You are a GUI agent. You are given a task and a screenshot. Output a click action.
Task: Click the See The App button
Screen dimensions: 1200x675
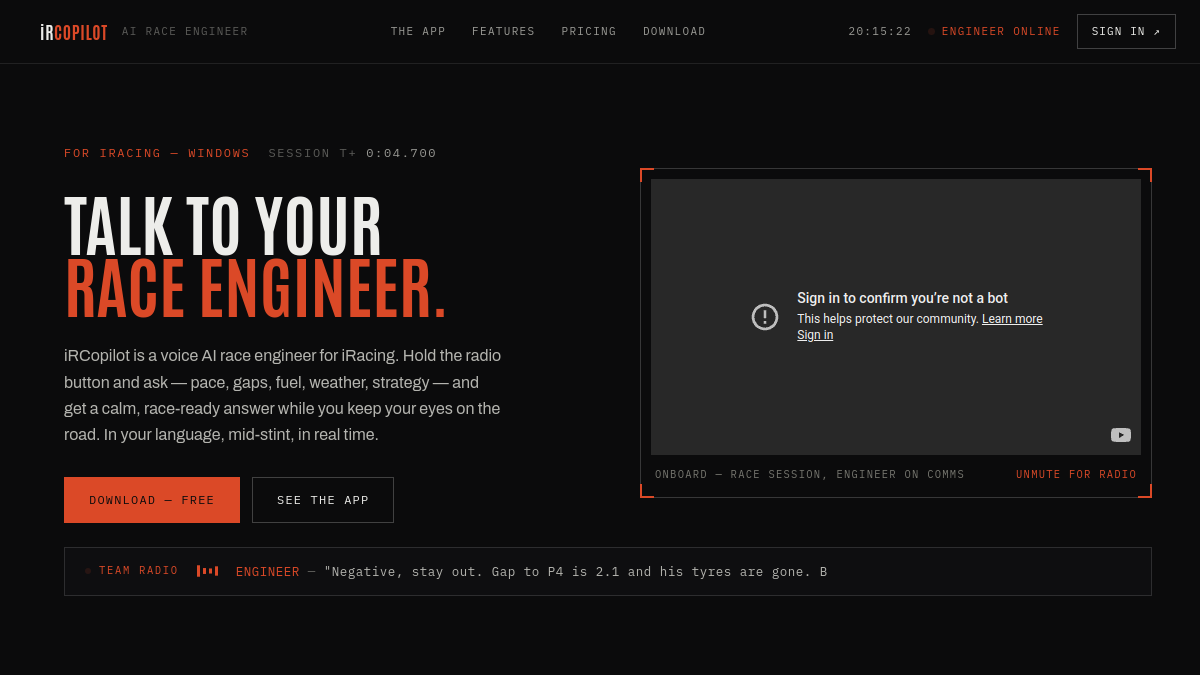point(323,500)
